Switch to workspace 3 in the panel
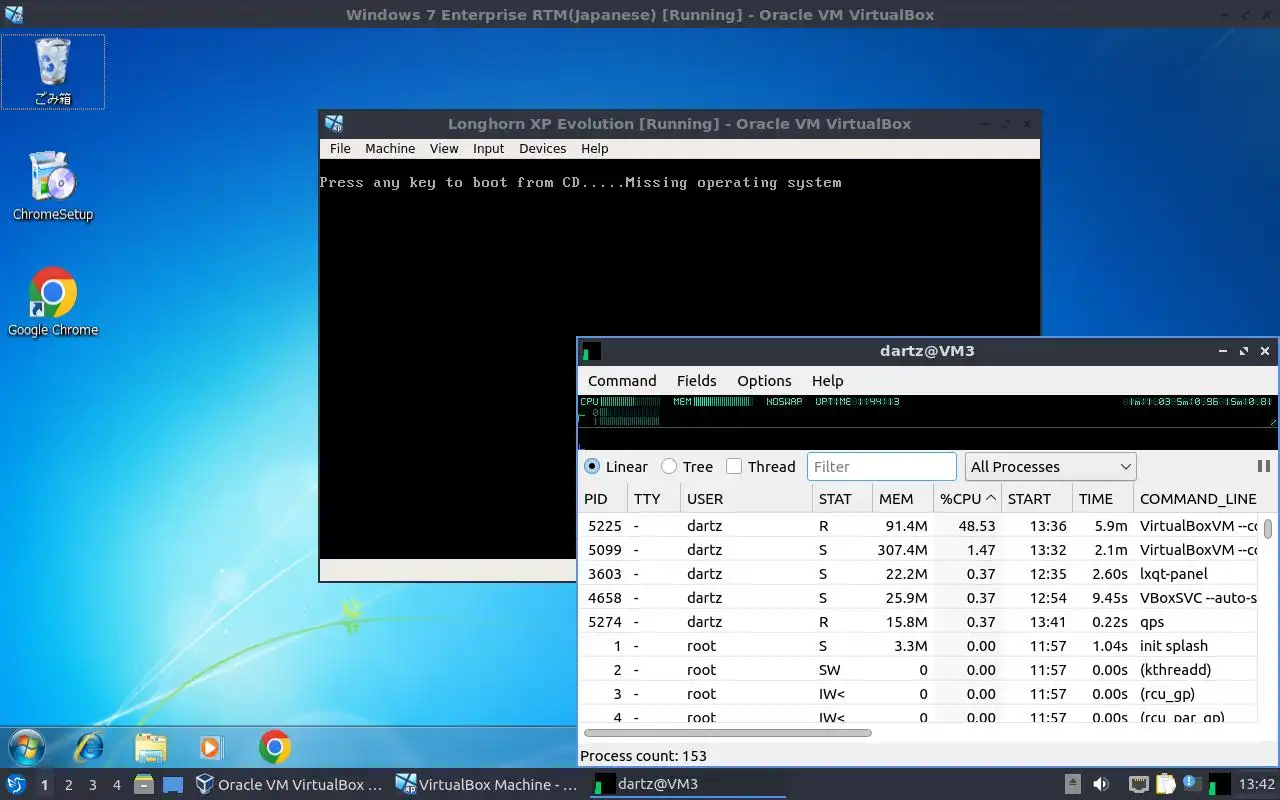 (x=92, y=785)
